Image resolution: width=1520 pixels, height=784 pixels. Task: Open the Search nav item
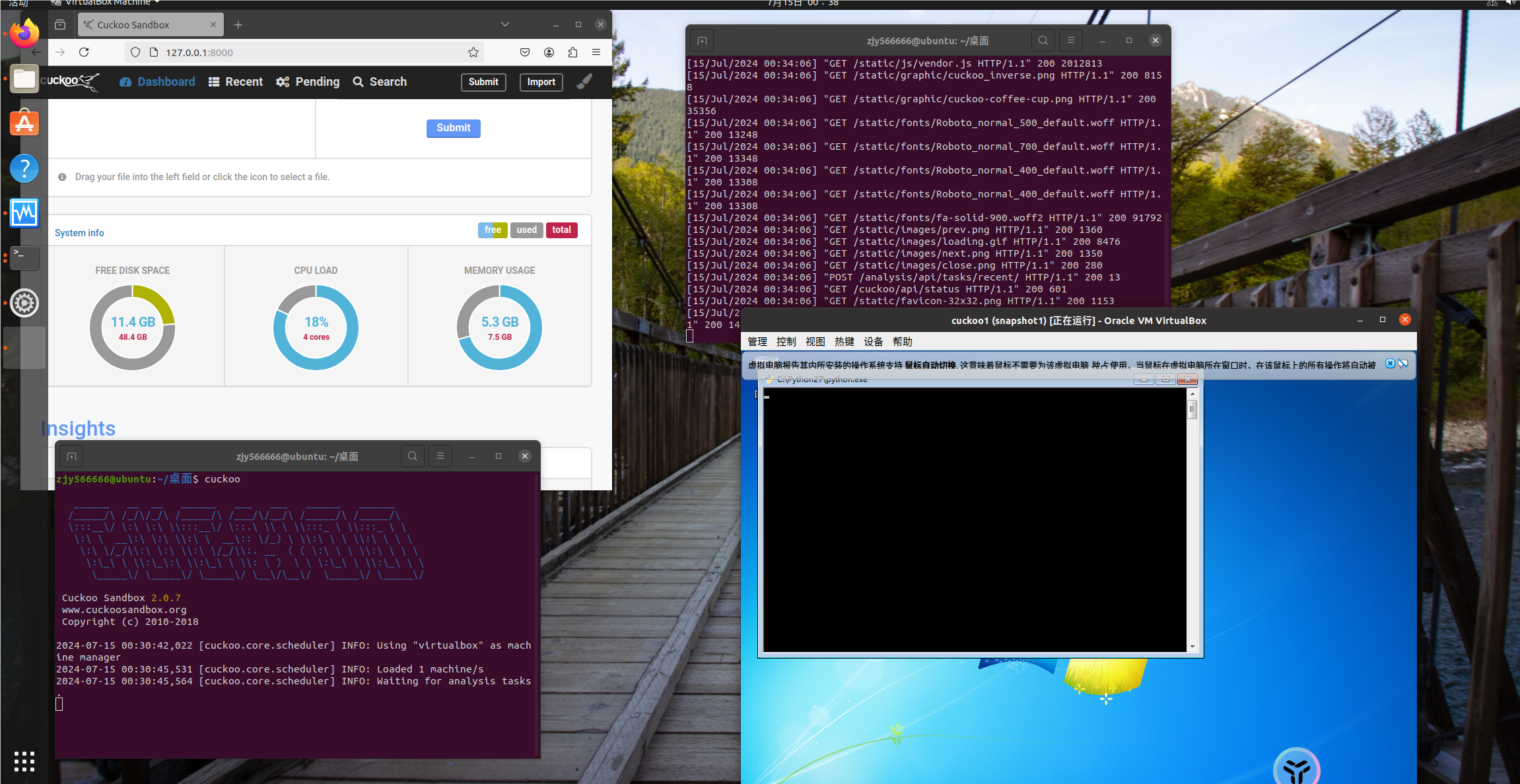pos(380,82)
